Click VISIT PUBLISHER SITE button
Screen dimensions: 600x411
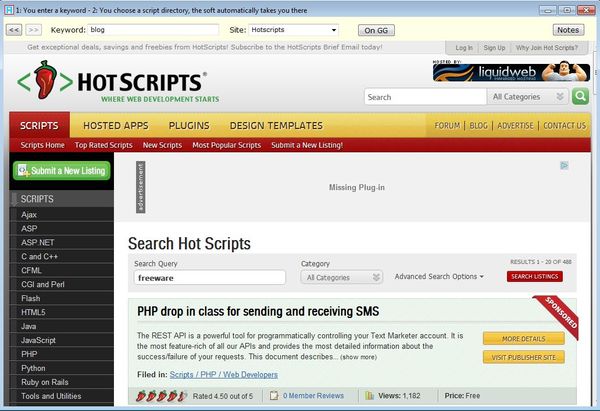(523, 357)
